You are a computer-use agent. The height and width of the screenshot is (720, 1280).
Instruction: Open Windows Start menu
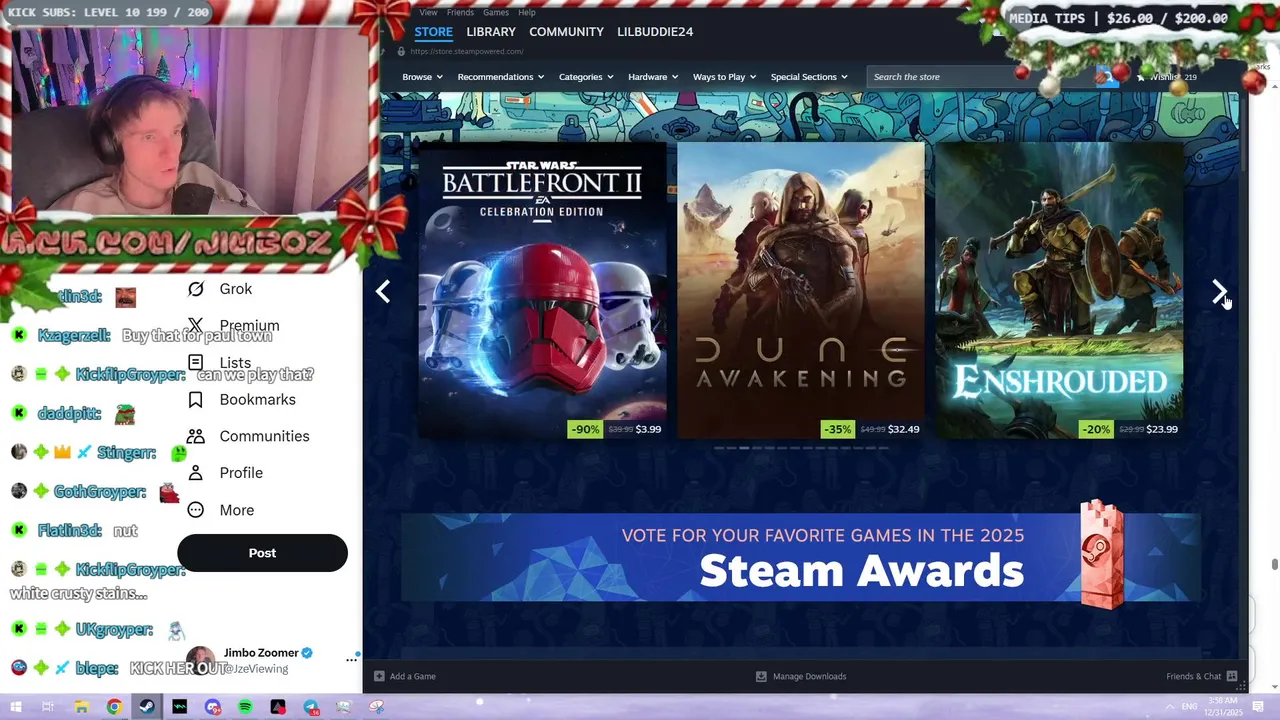[15, 707]
